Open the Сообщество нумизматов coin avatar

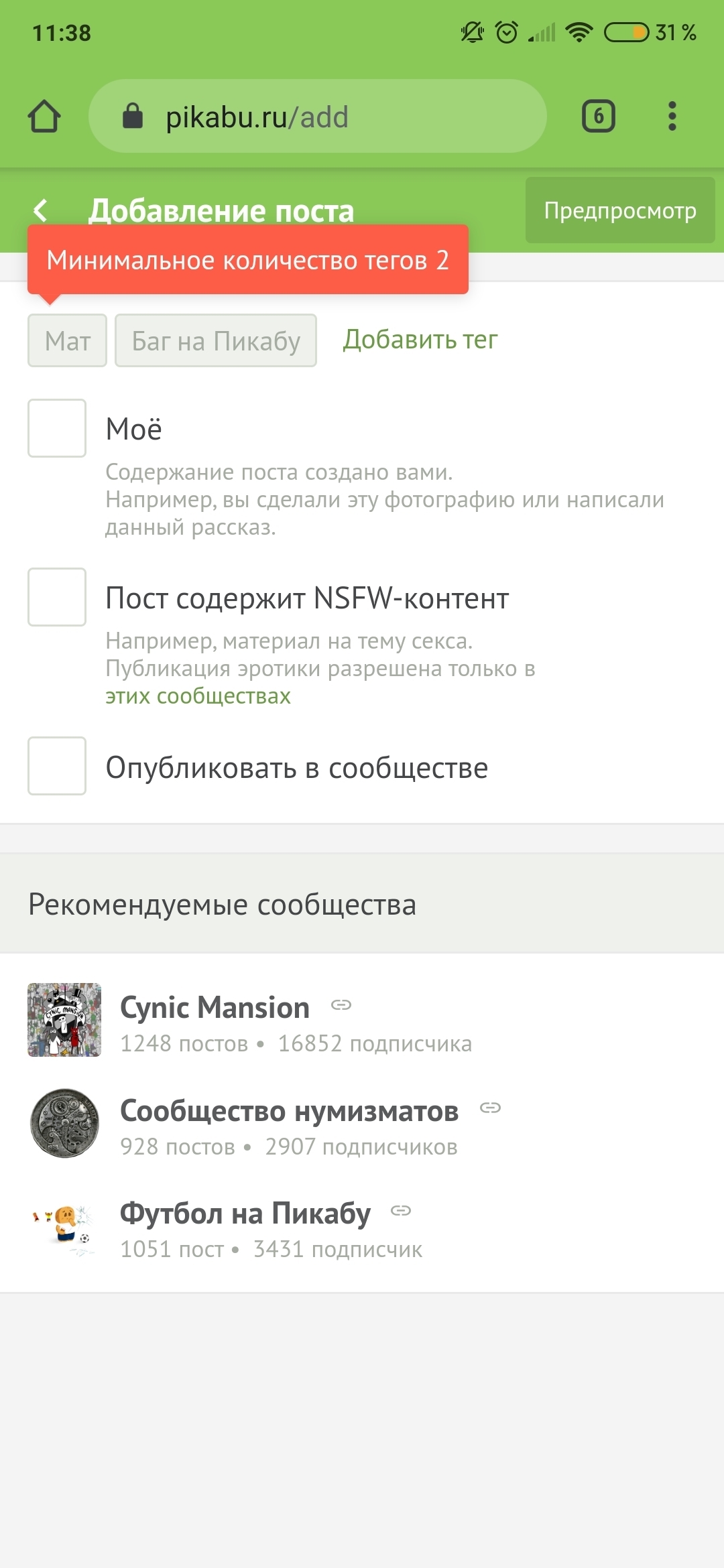point(64,1123)
